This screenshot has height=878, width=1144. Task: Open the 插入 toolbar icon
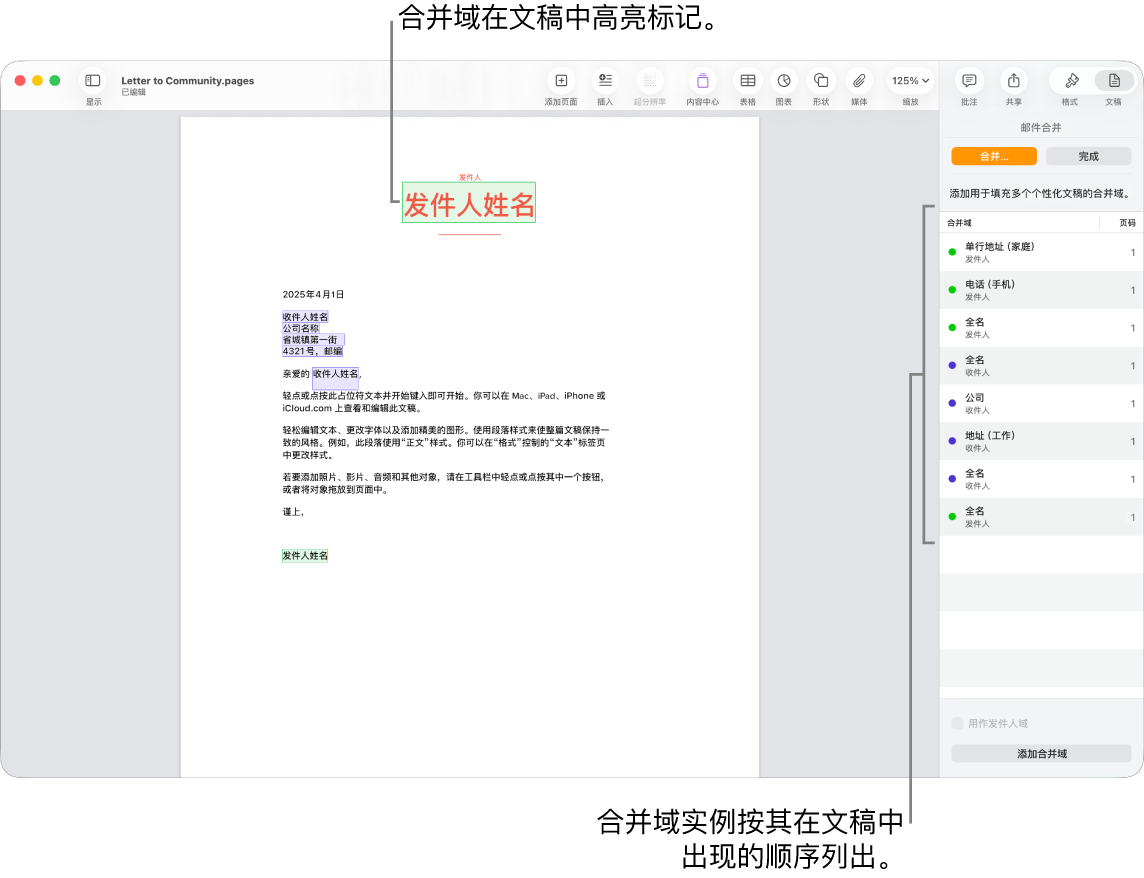point(605,81)
